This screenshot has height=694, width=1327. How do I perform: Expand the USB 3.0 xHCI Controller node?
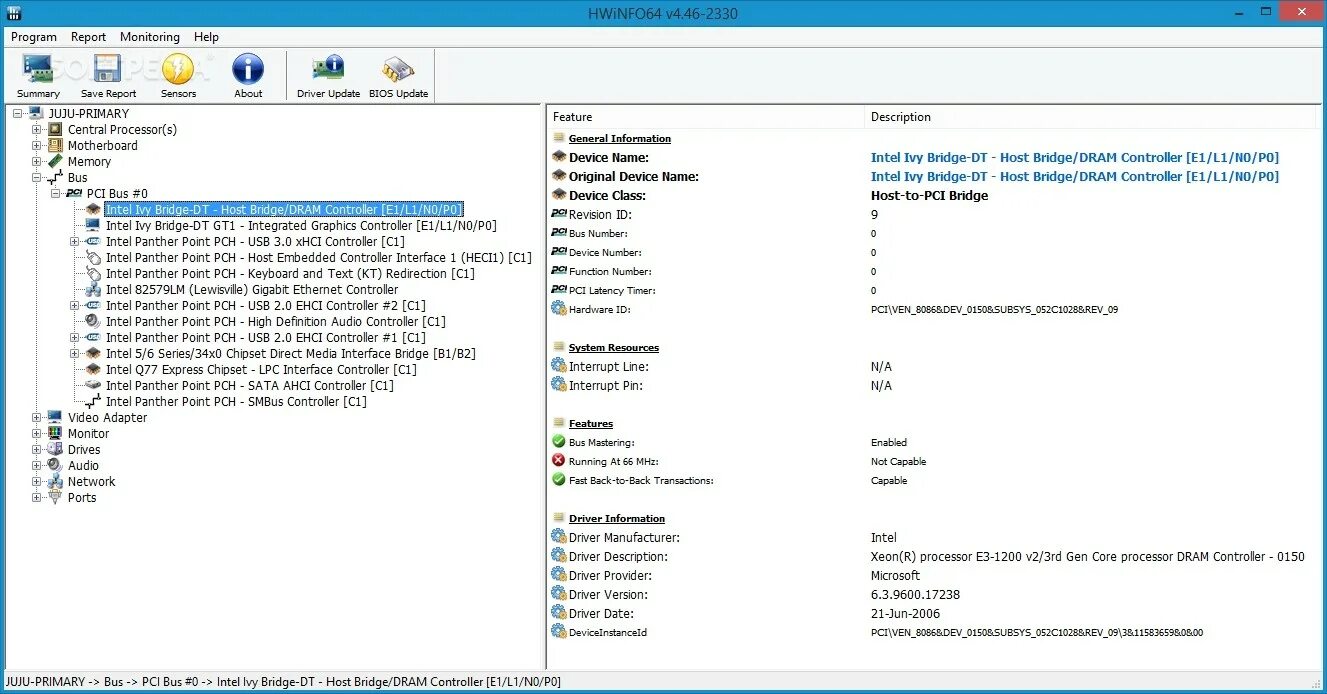[75, 241]
